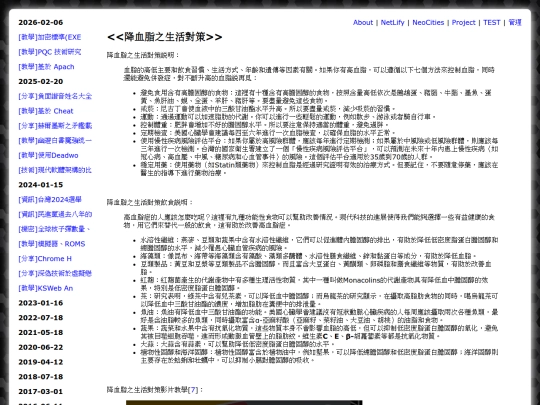Click the bullet starting with 海藻類
Screen dimensions: 540x405
(x=309, y=256)
